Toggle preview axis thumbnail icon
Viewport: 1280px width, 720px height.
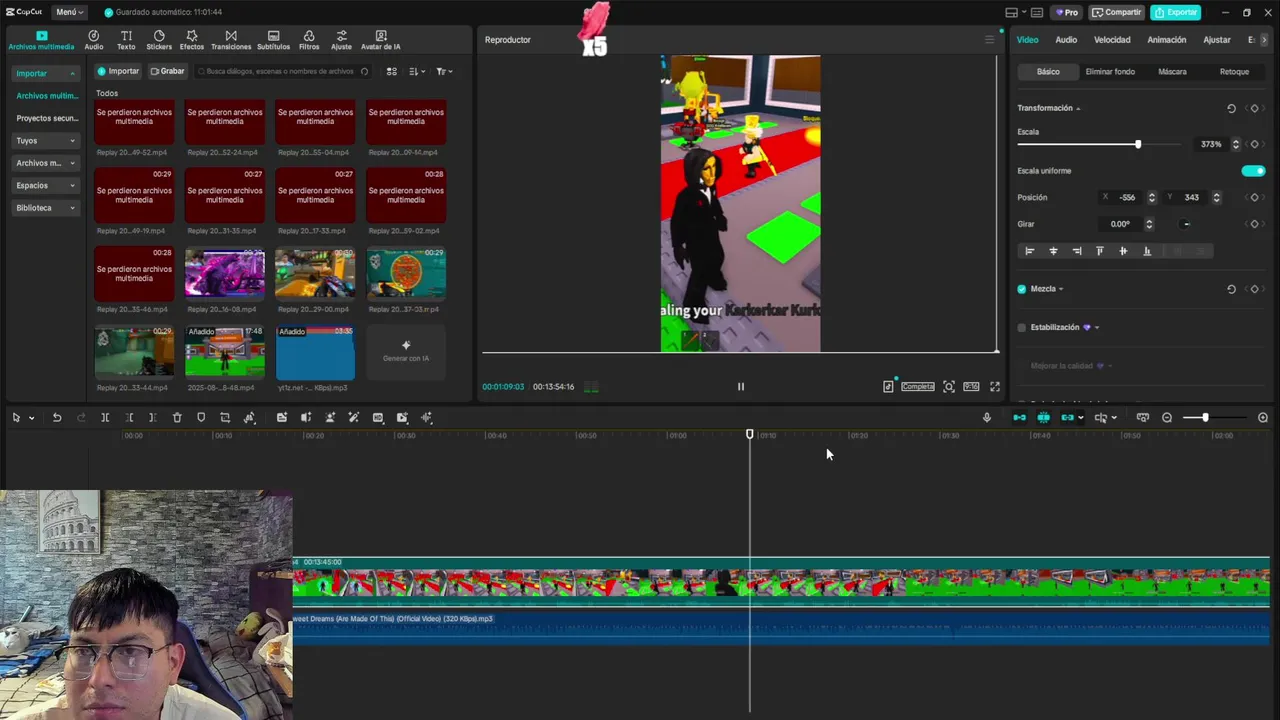pos(1101,418)
